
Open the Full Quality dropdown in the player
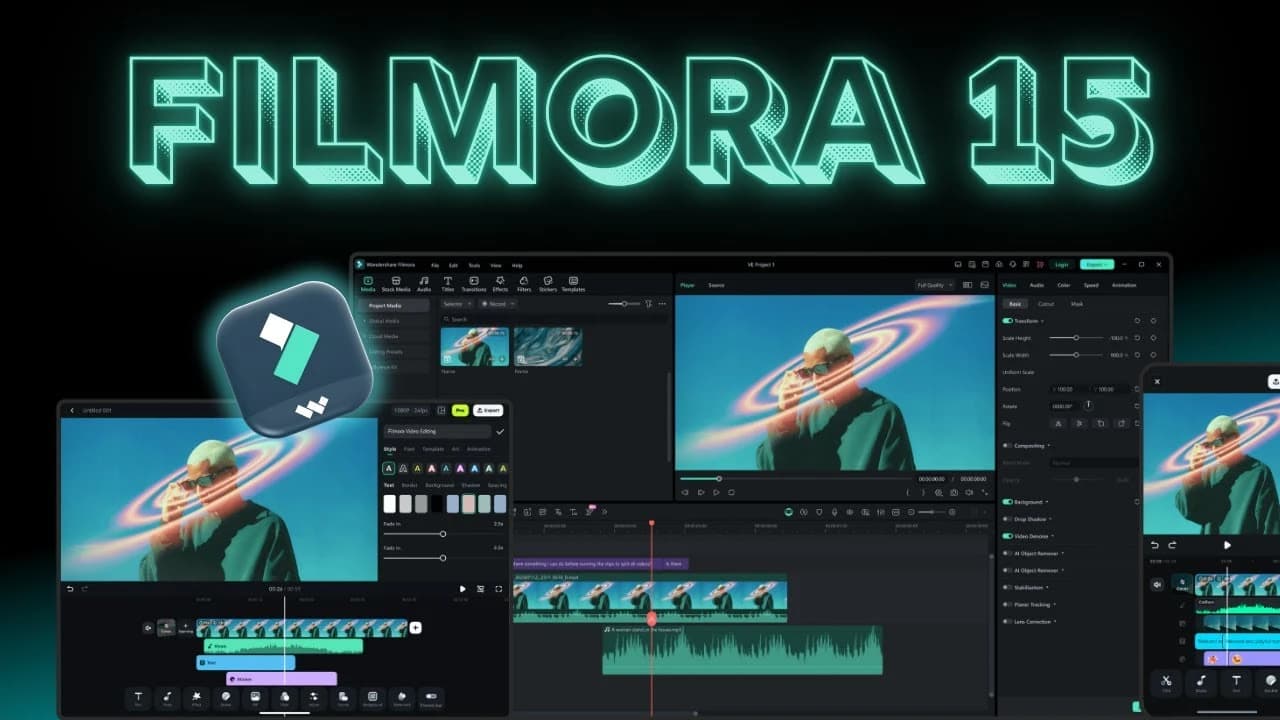(935, 285)
